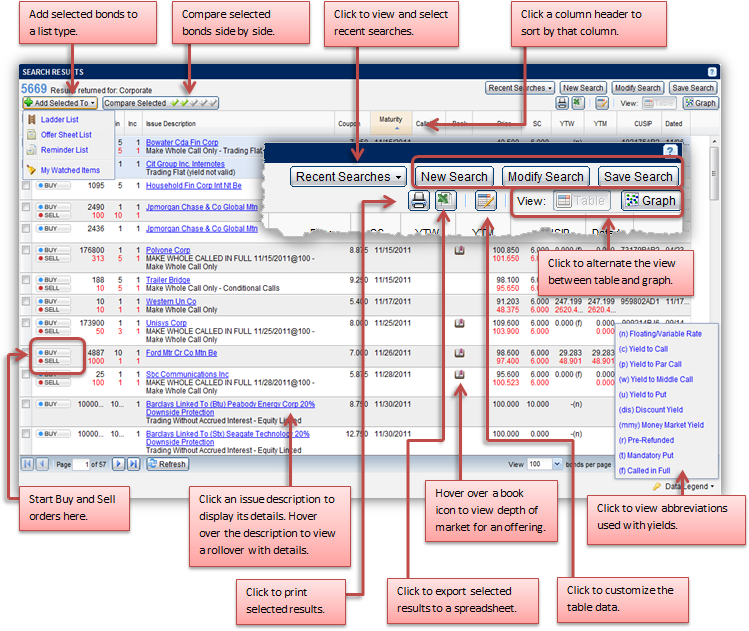
Task: Expand the enlarged Recent Searches dropdown
Action: coord(348,176)
